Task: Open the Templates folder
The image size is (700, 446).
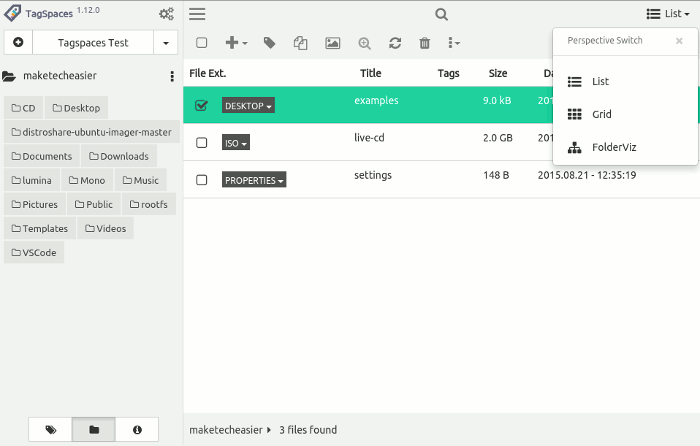Action: [40, 228]
